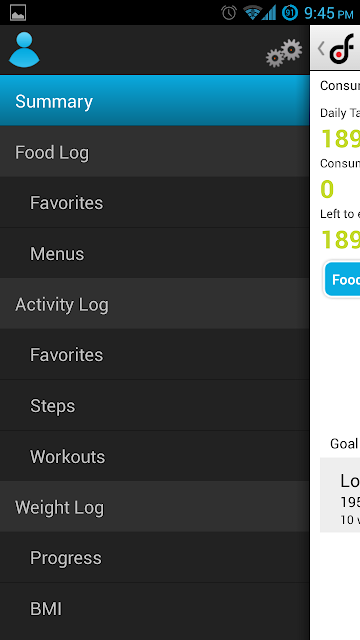Image resolution: width=360 pixels, height=640 pixels.
Task: Tap the app logo icon in header
Action: tap(342, 49)
